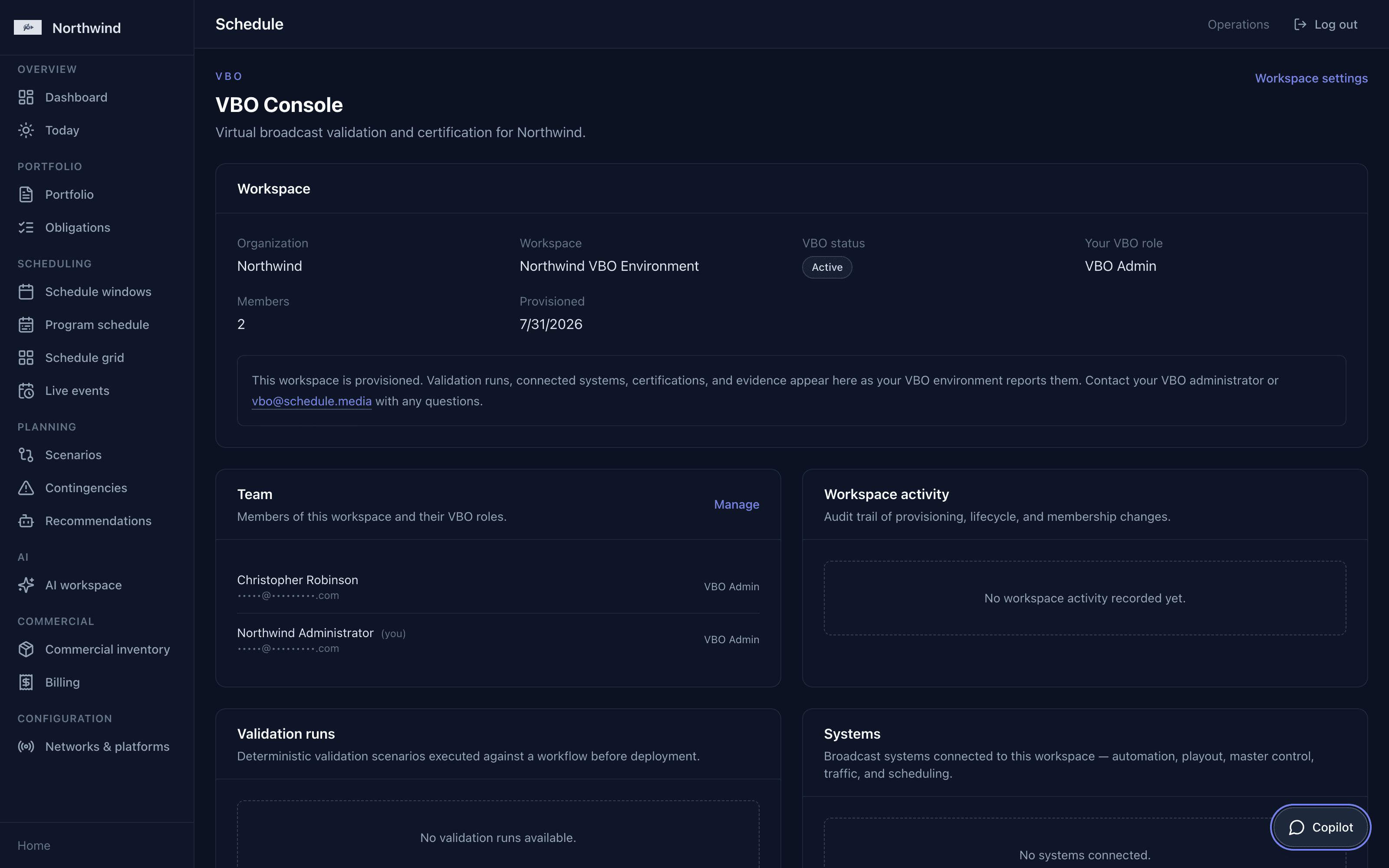Click the Commercial inventory box icon
This screenshot has height=868, width=1389.
click(x=26, y=649)
